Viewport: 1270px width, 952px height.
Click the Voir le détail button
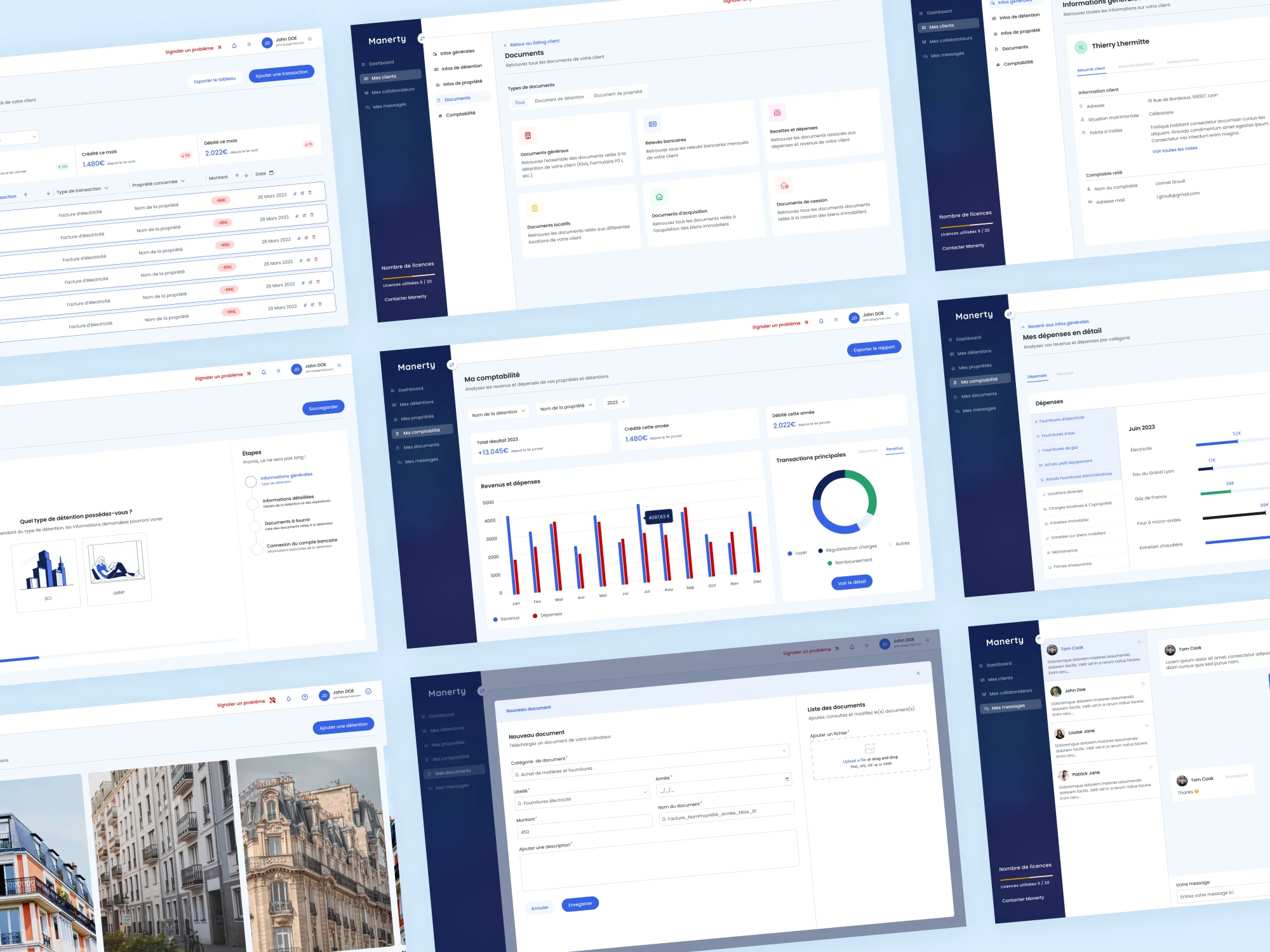click(852, 583)
